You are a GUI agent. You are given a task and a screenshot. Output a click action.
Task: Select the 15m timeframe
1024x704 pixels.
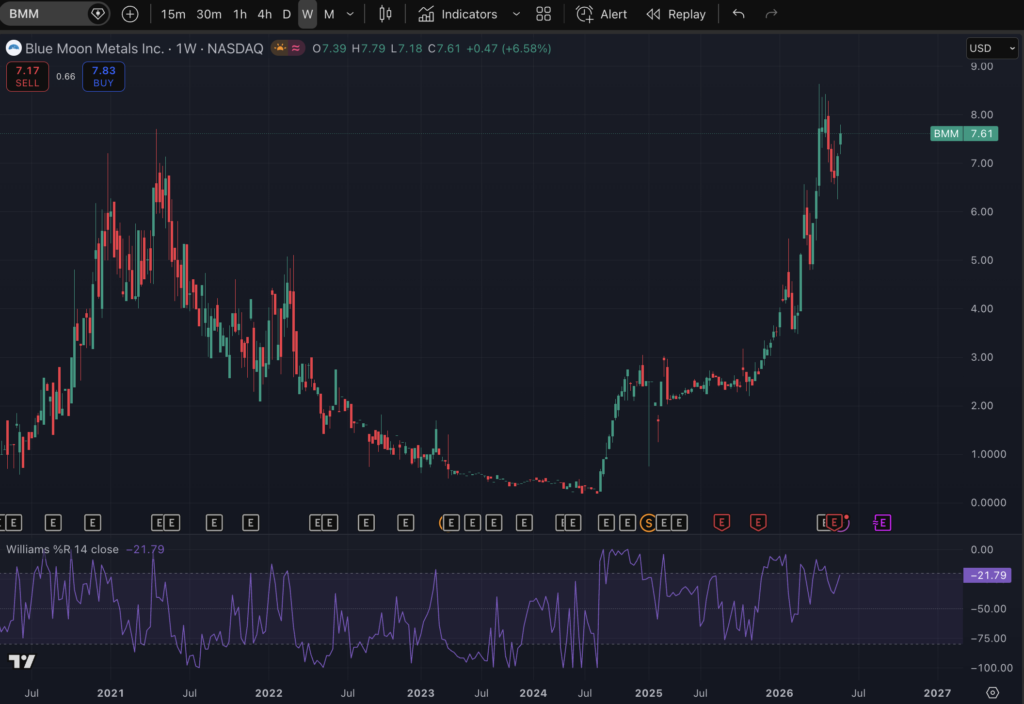coord(173,14)
